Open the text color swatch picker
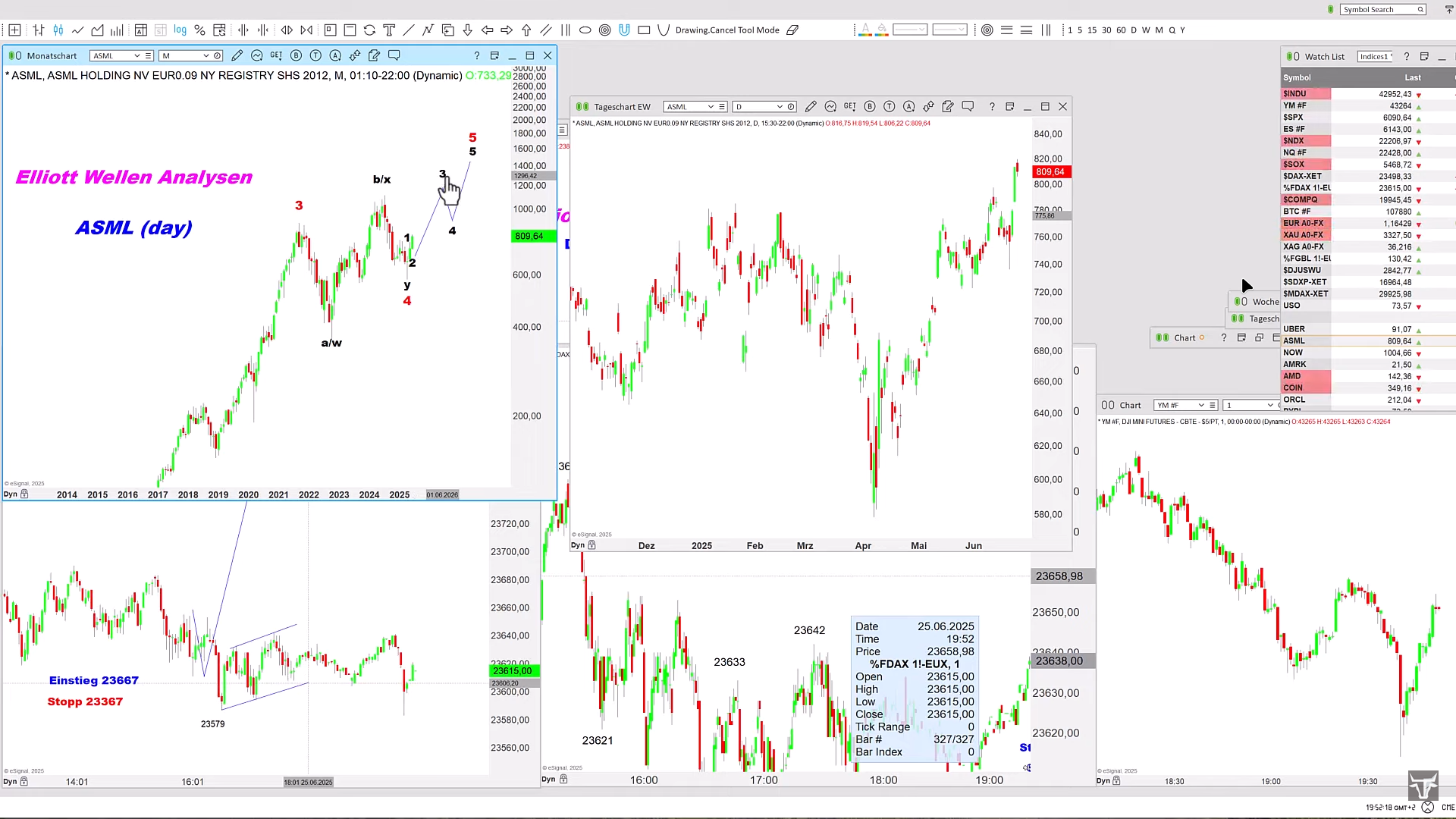Screen dimensions: 1456x819 865,30
